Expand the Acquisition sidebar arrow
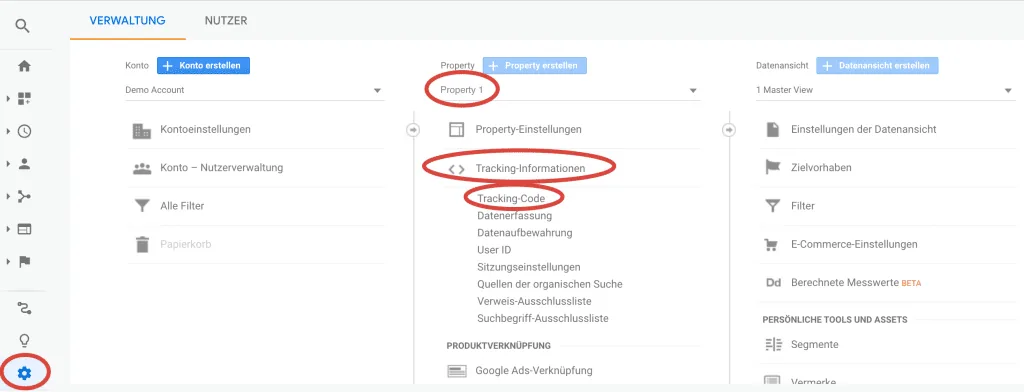1024x392 pixels. click(x=8, y=197)
